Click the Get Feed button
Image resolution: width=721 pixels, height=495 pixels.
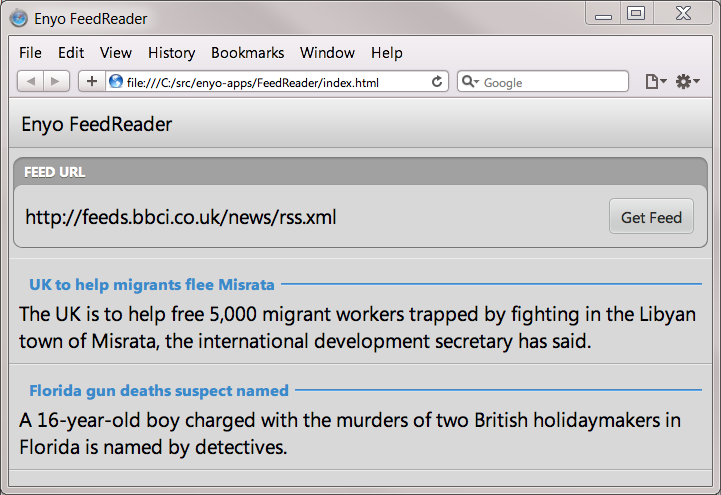(651, 217)
